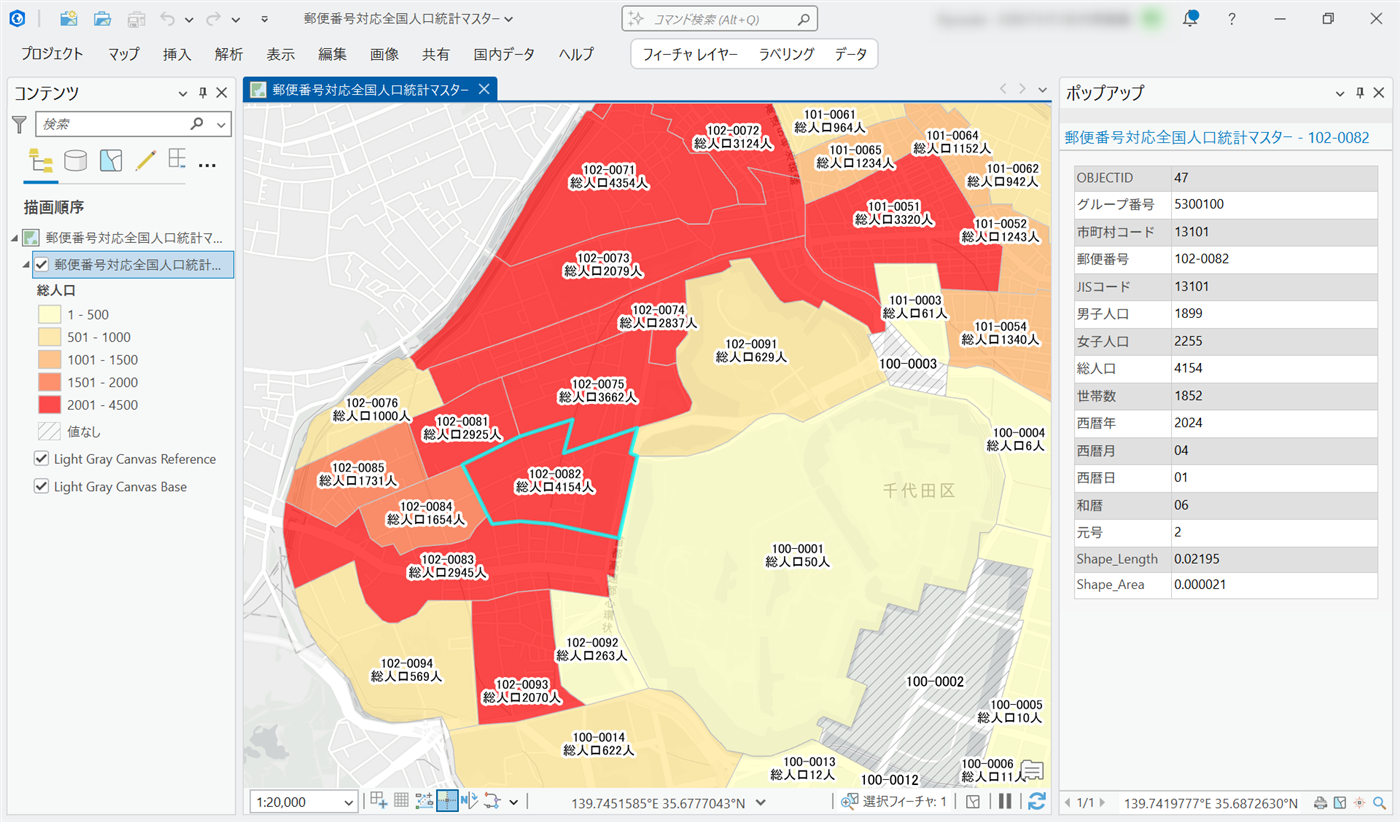The image size is (1400, 822).
Task: Switch to the ラベリング contextual tab
Action: pyautogui.click(x=786, y=54)
